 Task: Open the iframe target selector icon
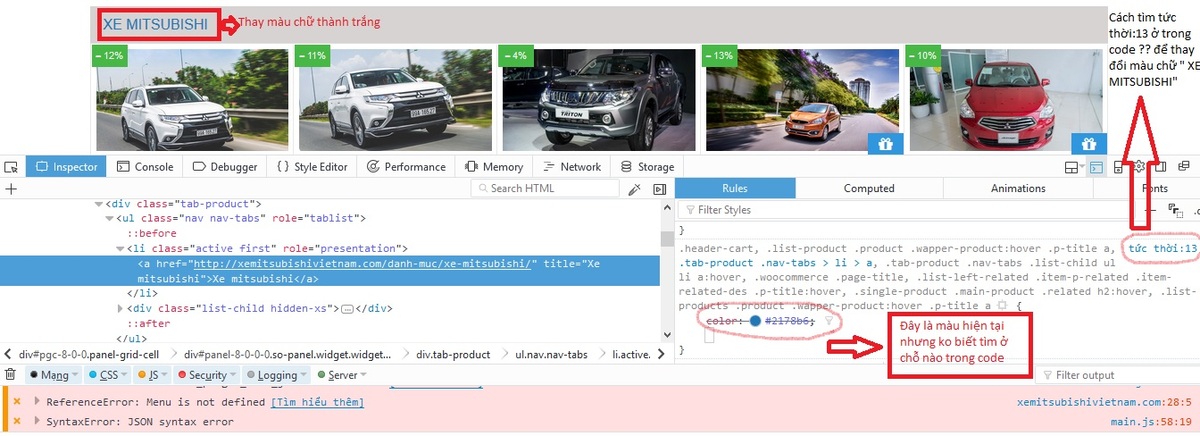[x=1073, y=167]
